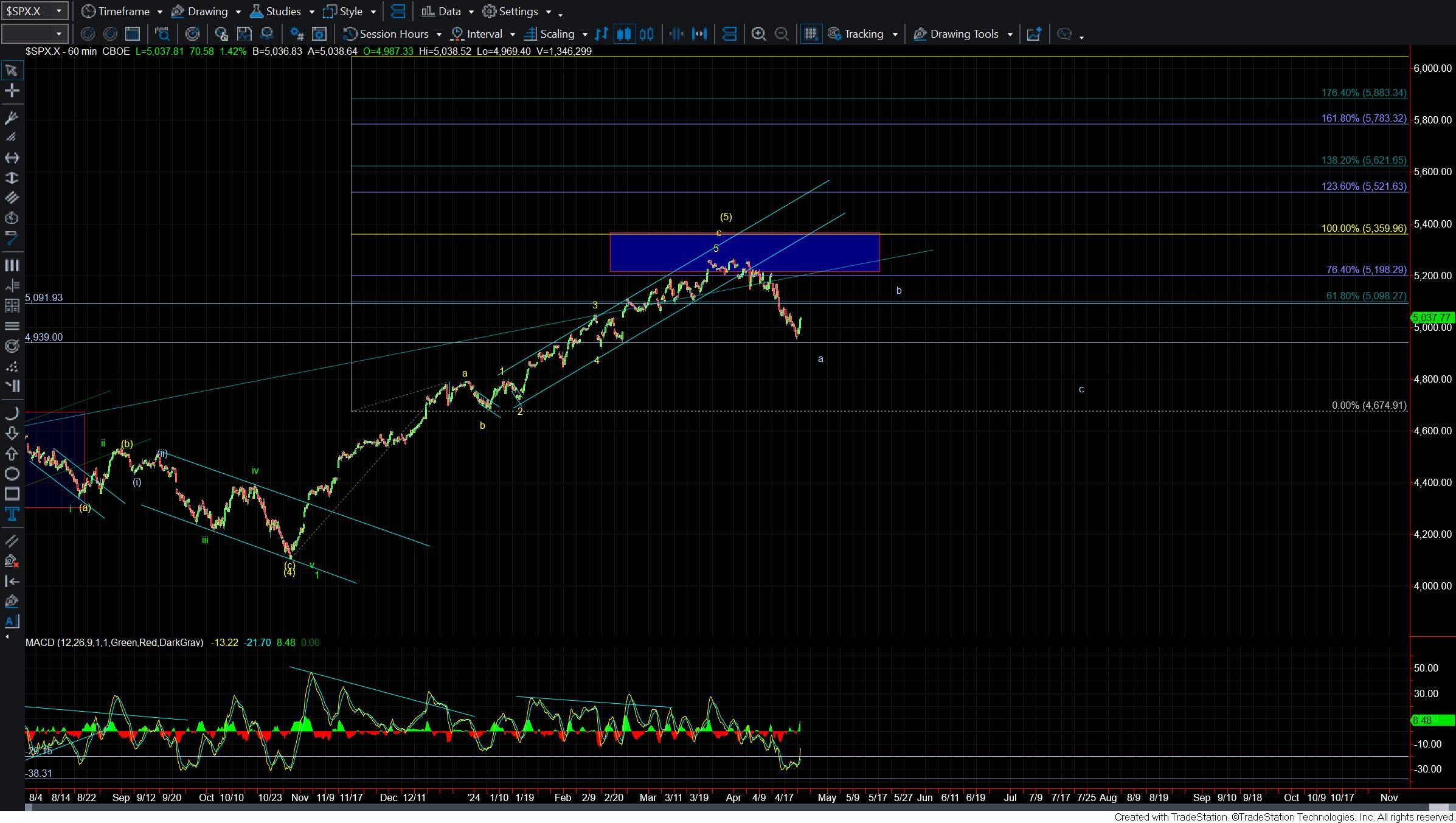Select the Andrews pitchfork drawing tool
1456x823 pixels.
(x=12, y=117)
